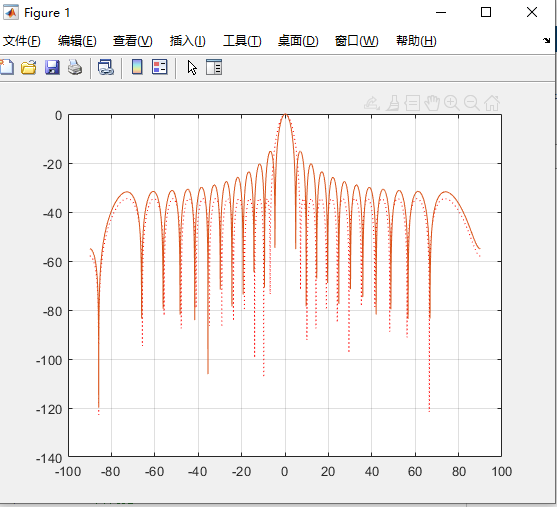Screen dimensions: 557x507
Task: Click the y-axis label -140
Action: pyautogui.click(x=49, y=459)
